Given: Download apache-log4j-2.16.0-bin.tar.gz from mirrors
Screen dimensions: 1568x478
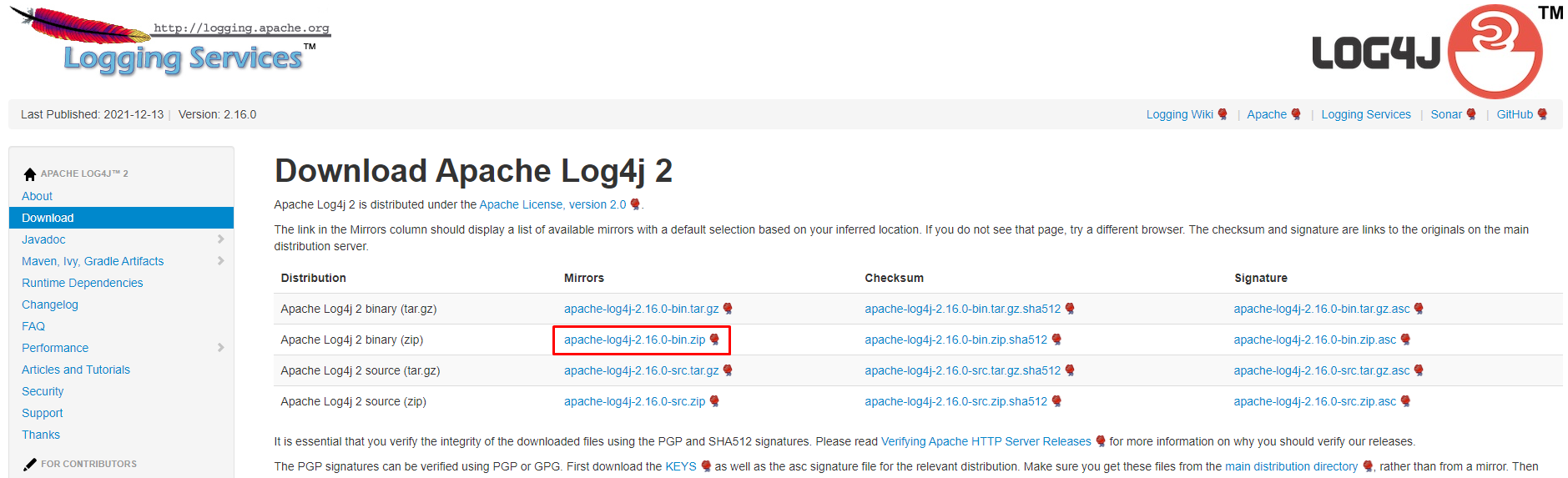Looking at the screenshot, I should tap(641, 309).
